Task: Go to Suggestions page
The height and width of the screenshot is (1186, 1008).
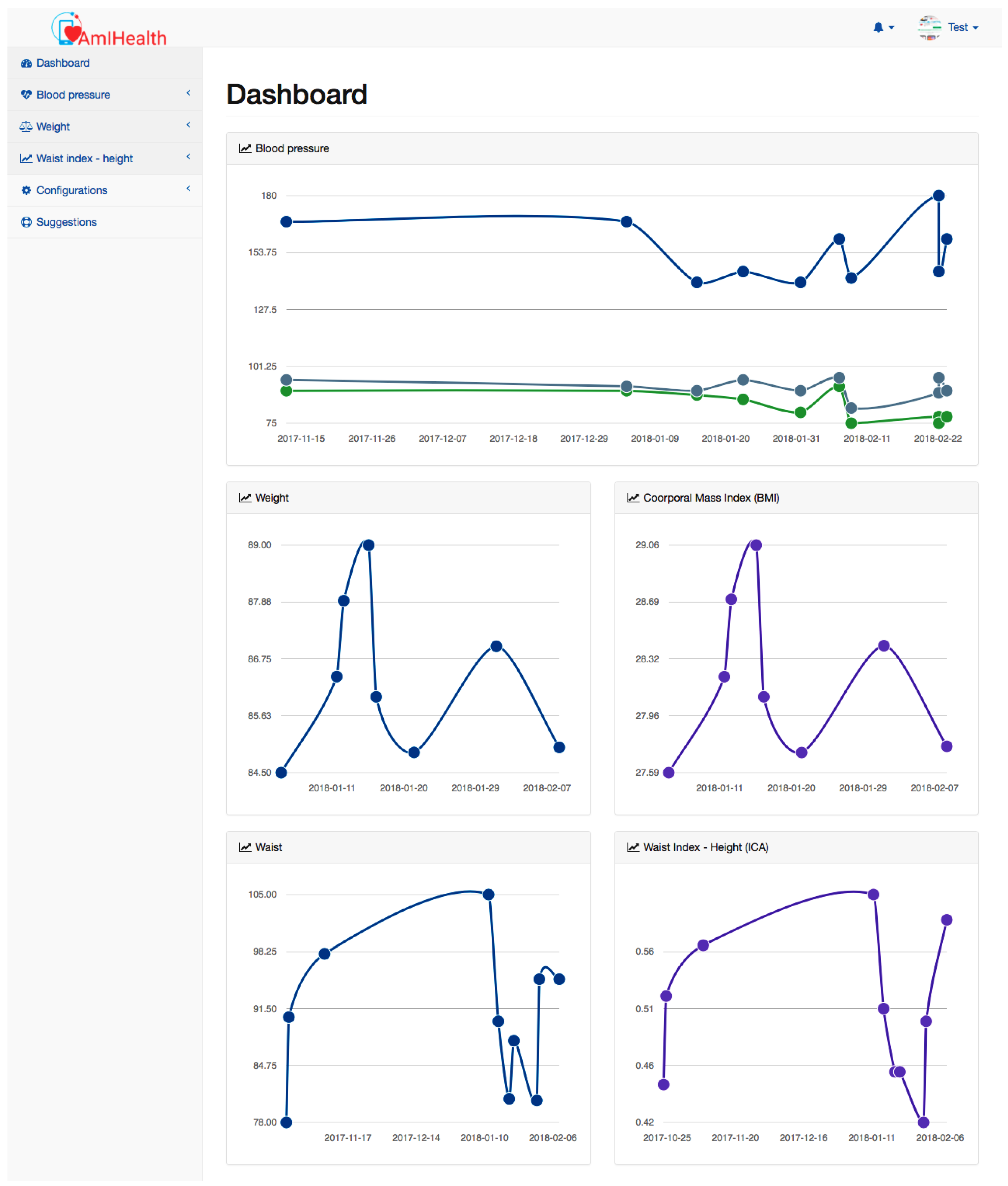Action: [105, 222]
